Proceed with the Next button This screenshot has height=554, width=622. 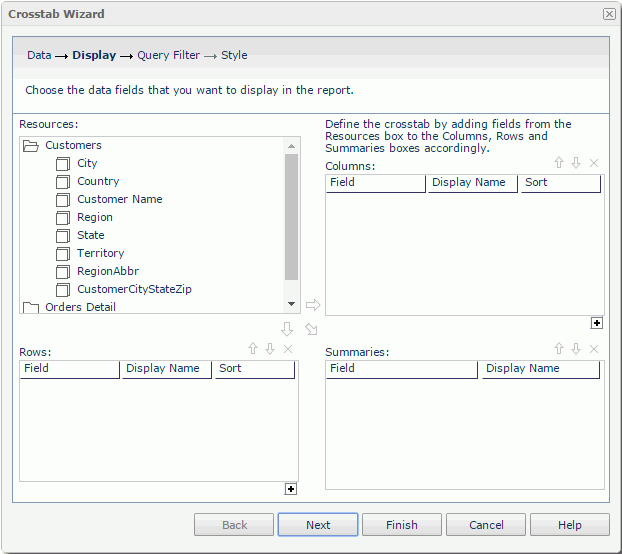click(318, 525)
